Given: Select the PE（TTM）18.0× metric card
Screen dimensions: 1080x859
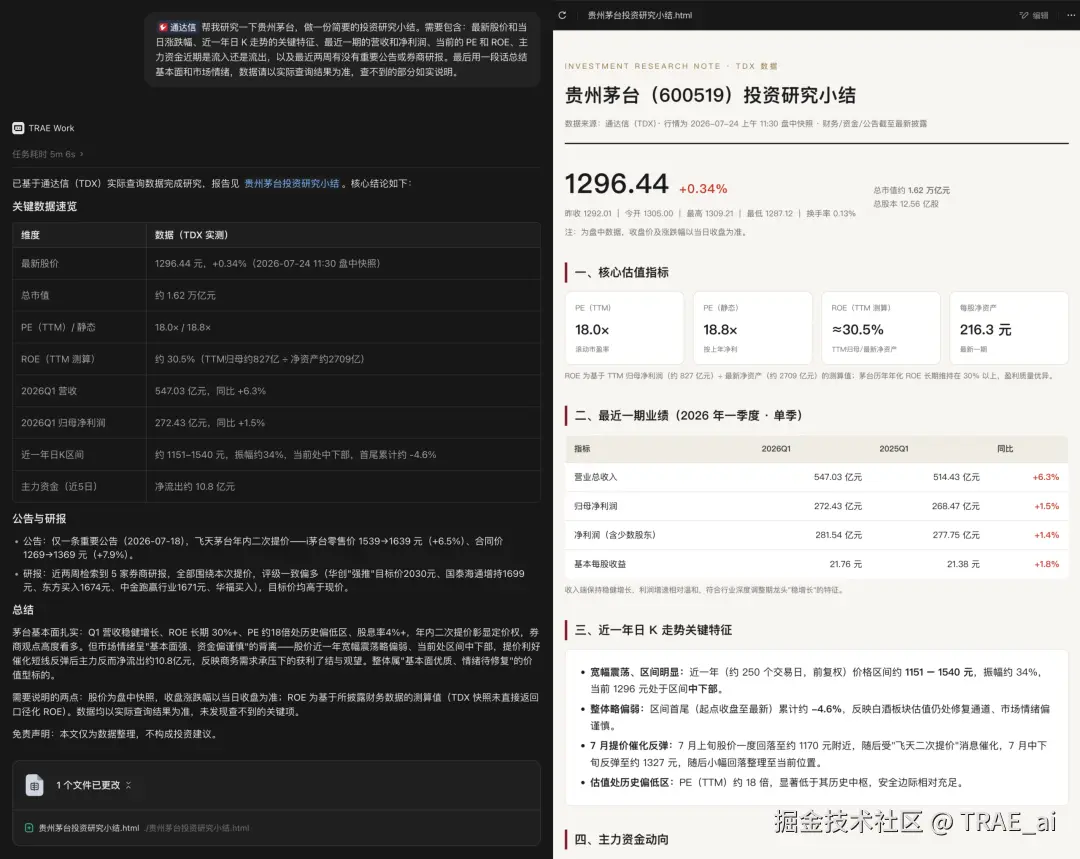Looking at the screenshot, I should (625, 328).
